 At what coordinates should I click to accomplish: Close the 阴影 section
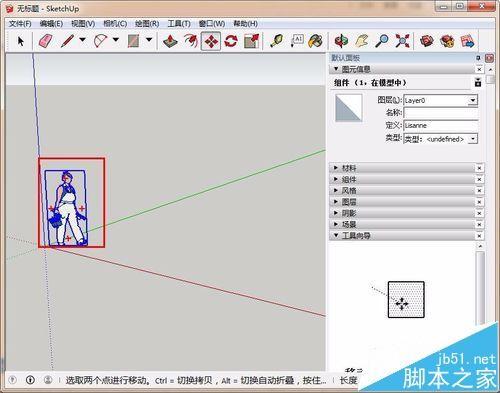[479, 213]
